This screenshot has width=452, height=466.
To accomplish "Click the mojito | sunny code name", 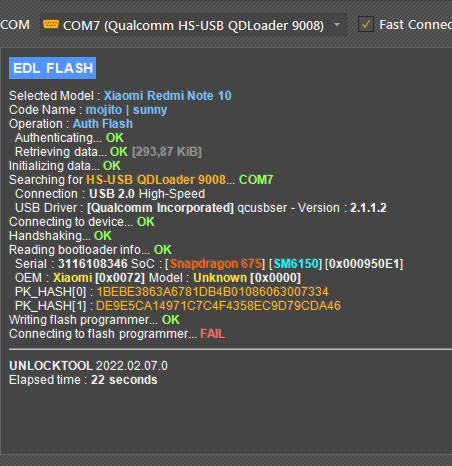I will (126, 110).
